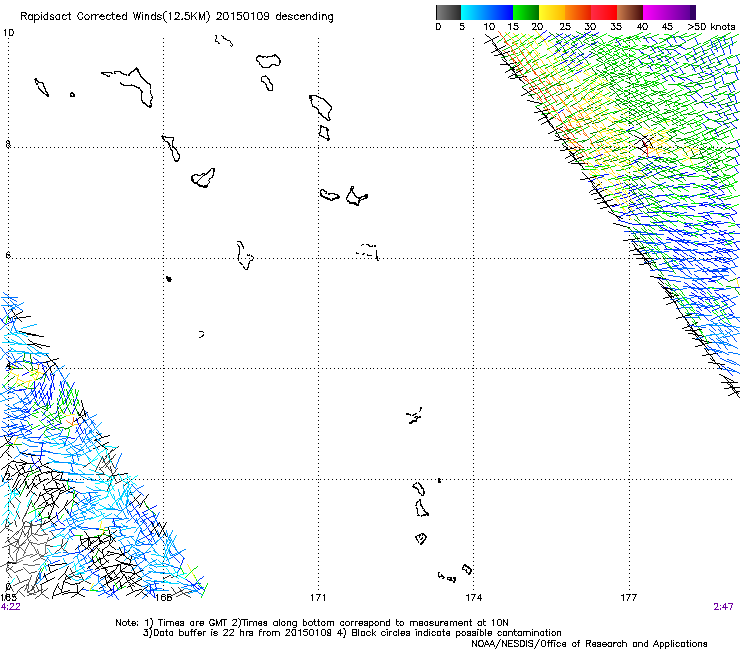Click the 'Data buffer is 22 hrs' note line
740x650 pixels.
coord(352,633)
